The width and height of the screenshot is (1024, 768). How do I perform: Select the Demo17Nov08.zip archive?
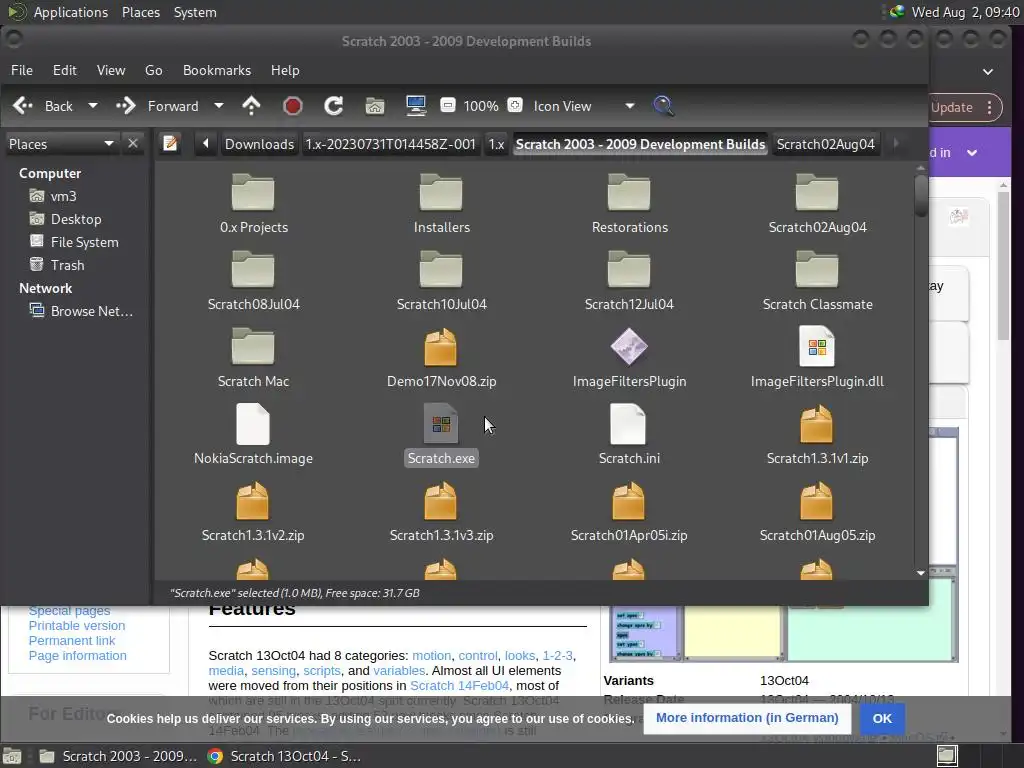click(x=441, y=358)
